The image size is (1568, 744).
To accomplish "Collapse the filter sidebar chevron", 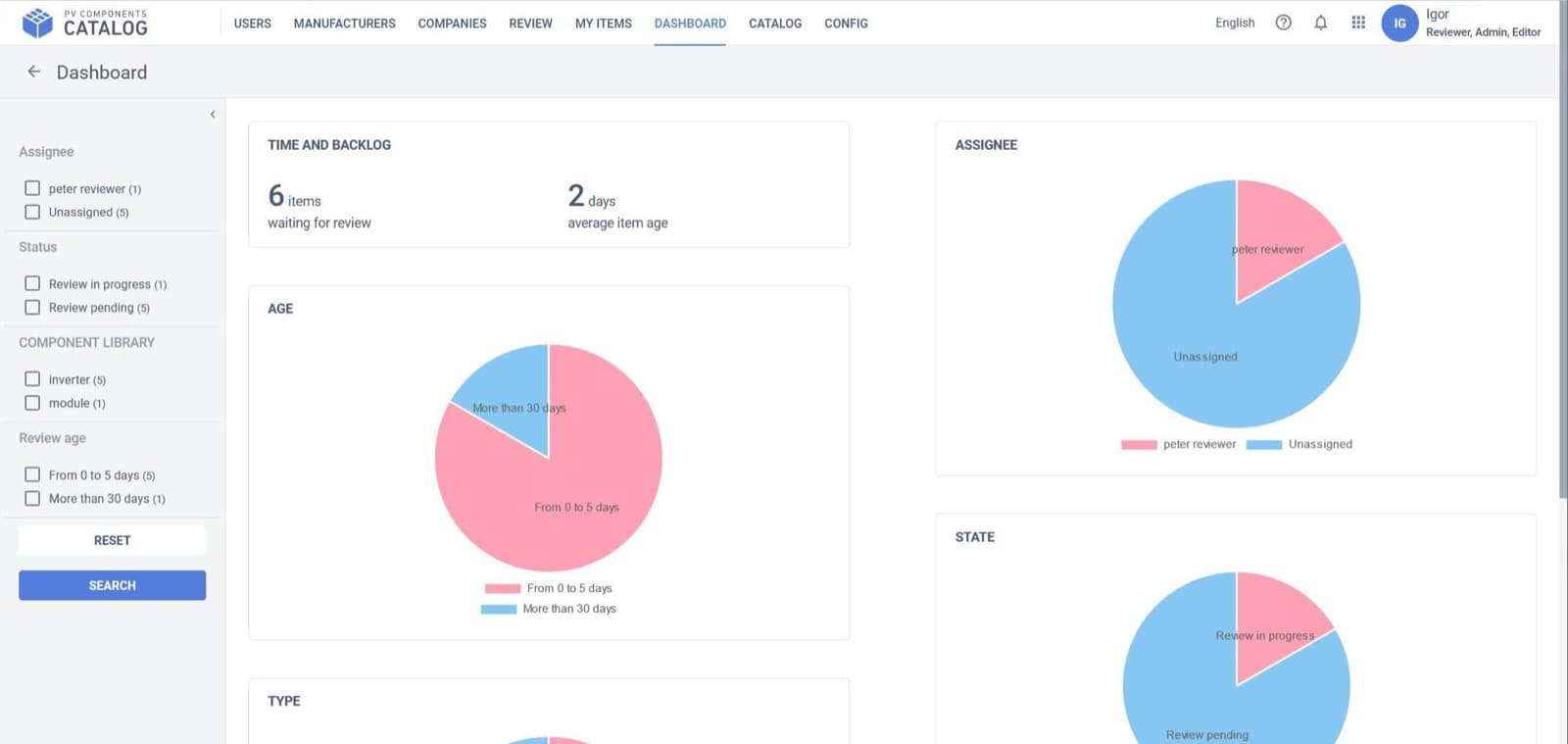I will (x=213, y=115).
